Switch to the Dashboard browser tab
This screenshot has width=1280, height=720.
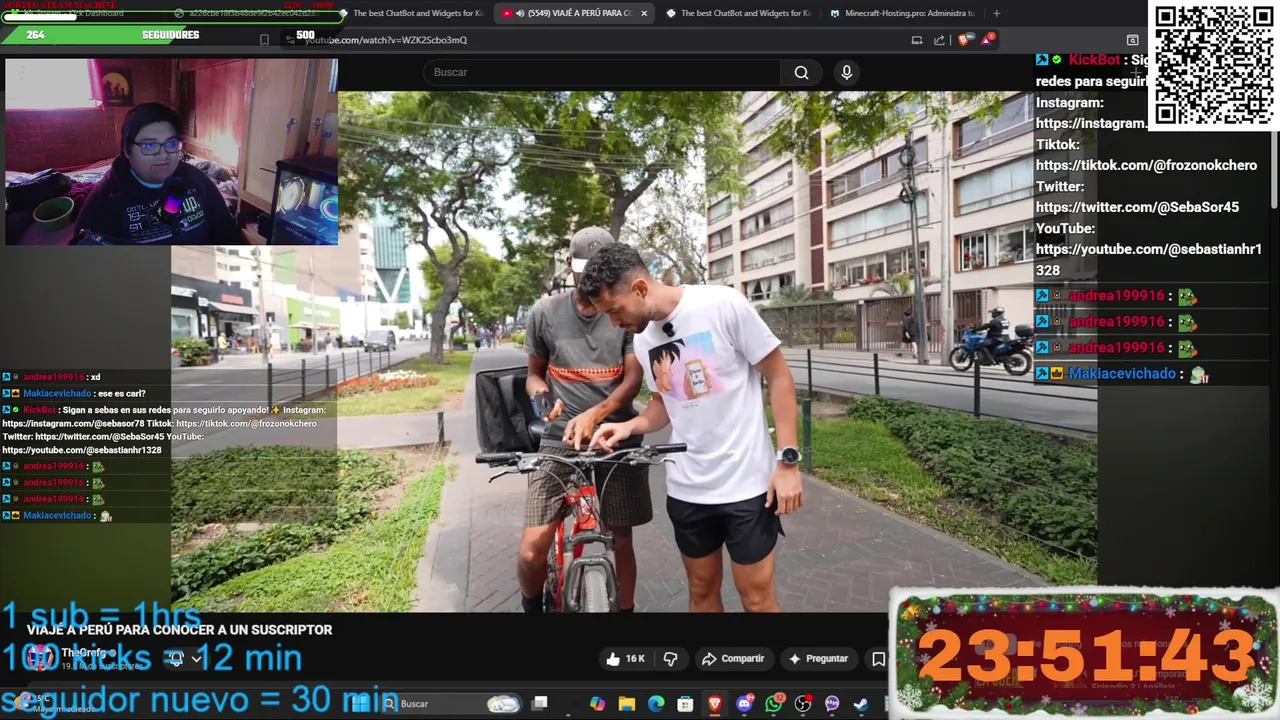pos(85,13)
